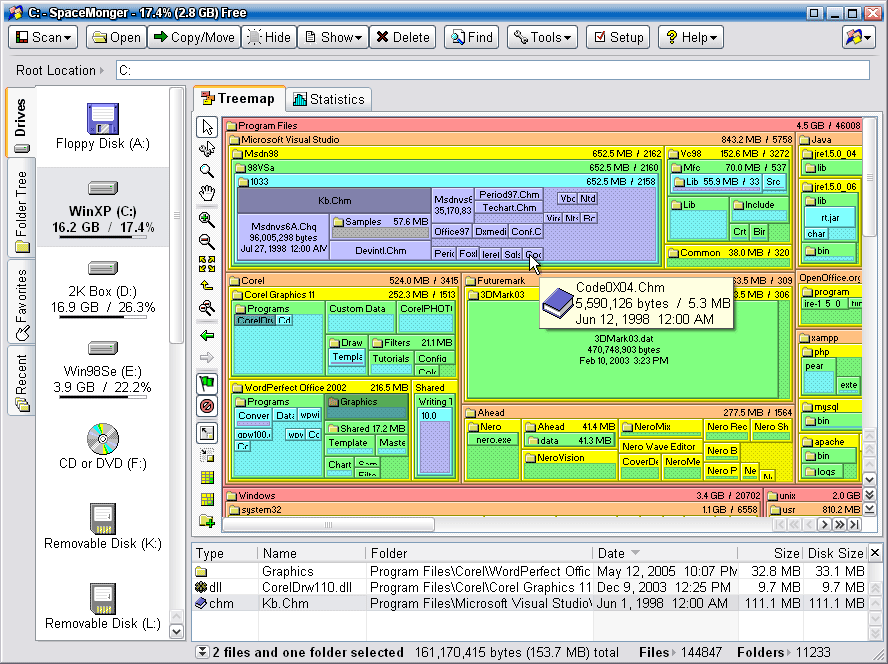Click the Kb.Chm block in treemap

334,201
